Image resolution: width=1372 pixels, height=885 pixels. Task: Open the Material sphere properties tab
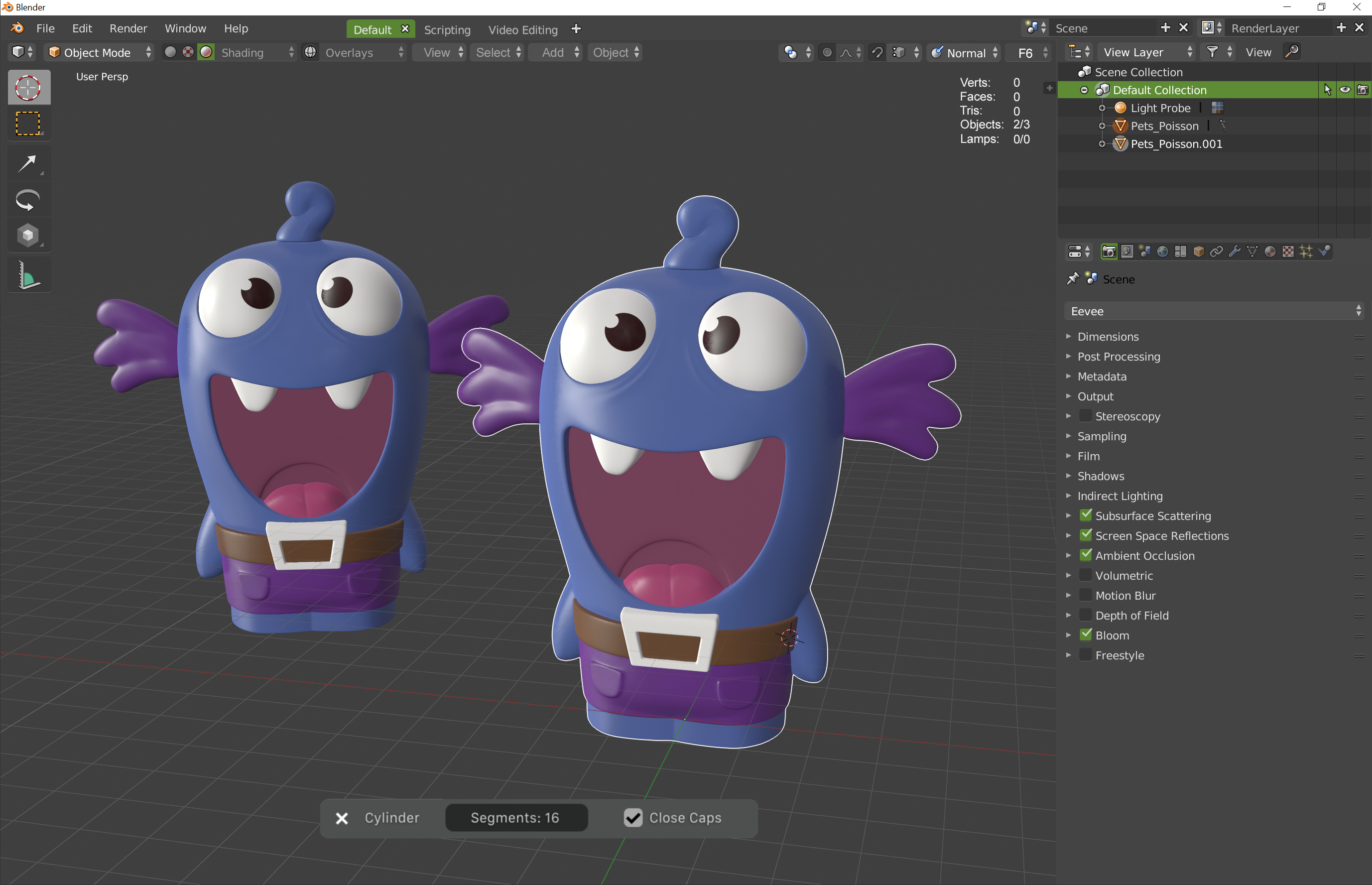pyautogui.click(x=1270, y=252)
